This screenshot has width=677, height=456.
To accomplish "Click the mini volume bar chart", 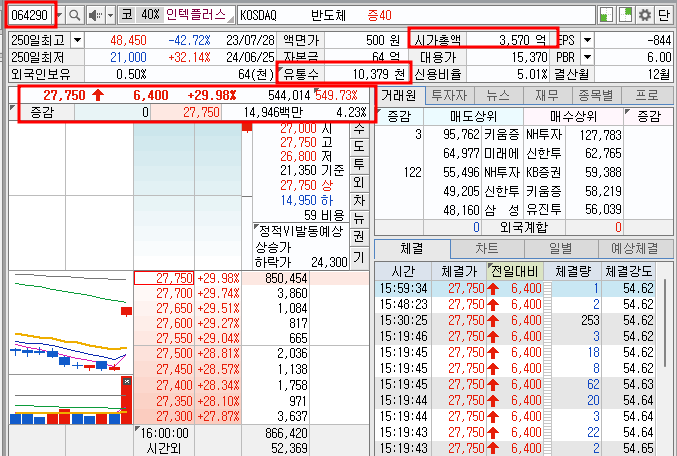I will point(71,400).
